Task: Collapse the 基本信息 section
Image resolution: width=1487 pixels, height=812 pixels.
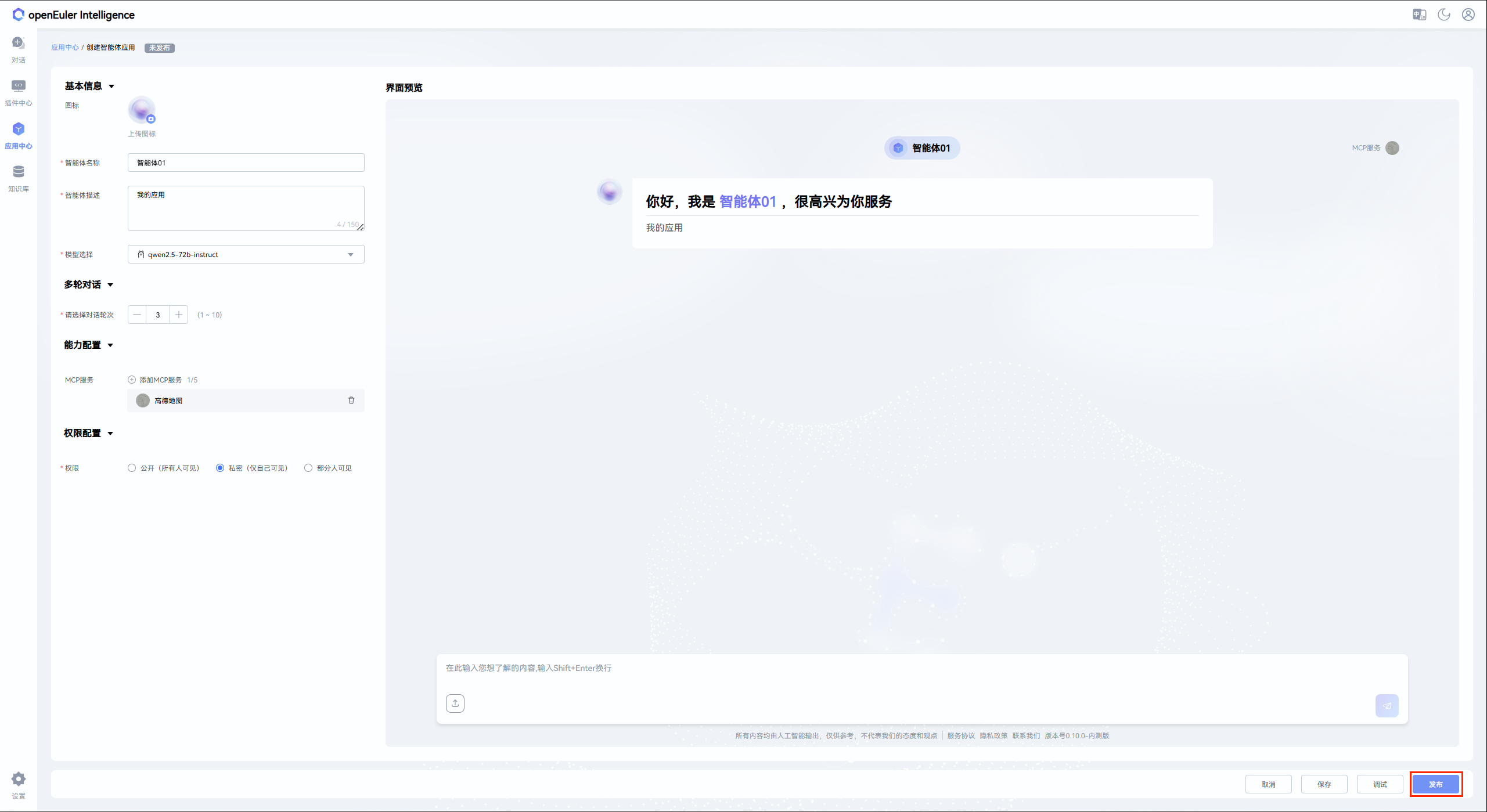Action: click(x=111, y=86)
